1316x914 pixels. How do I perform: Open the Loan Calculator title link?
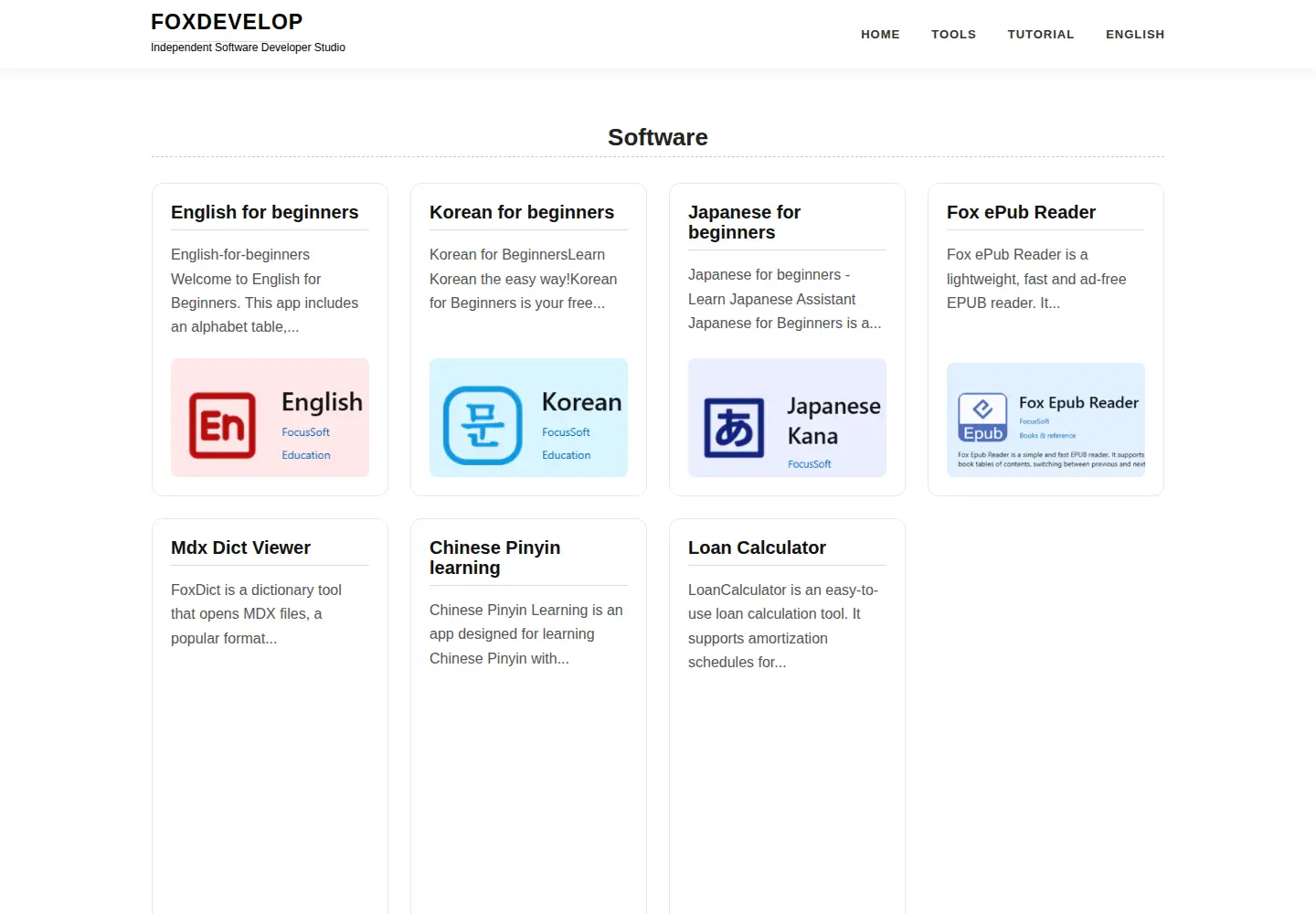click(x=757, y=547)
